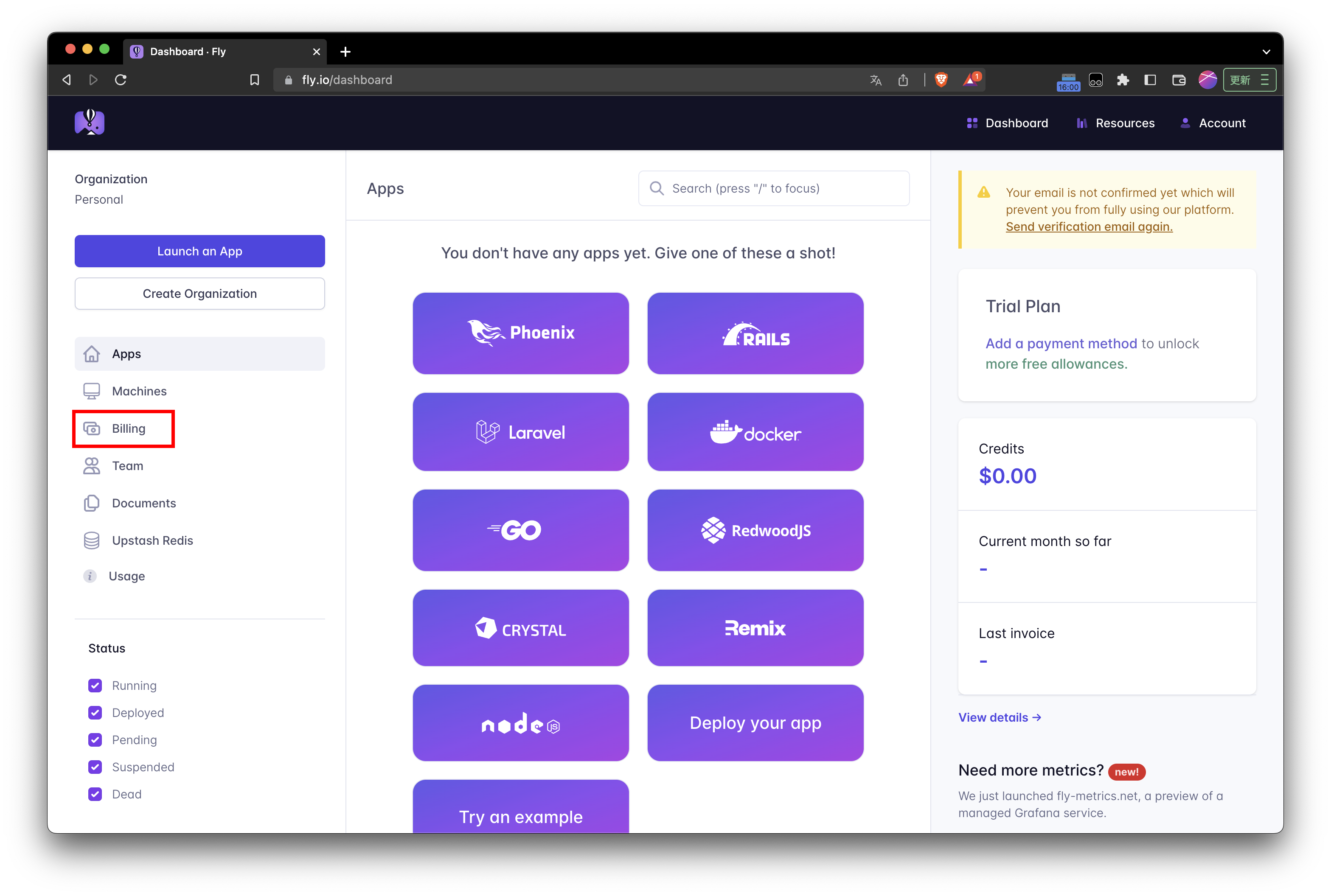Bookmark this page using the bookmark icon
This screenshot has width=1331, height=896.
tap(254, 80)
